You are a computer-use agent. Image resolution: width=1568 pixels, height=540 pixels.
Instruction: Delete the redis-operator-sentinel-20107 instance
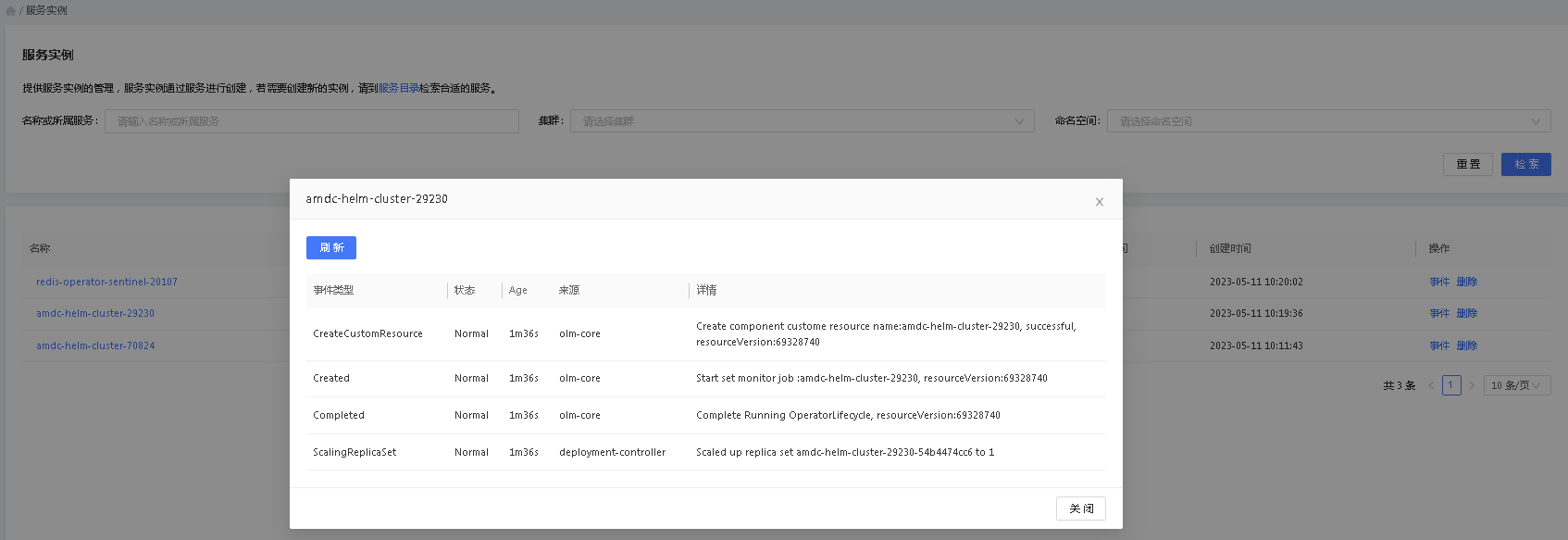[x=1466, y=282]
